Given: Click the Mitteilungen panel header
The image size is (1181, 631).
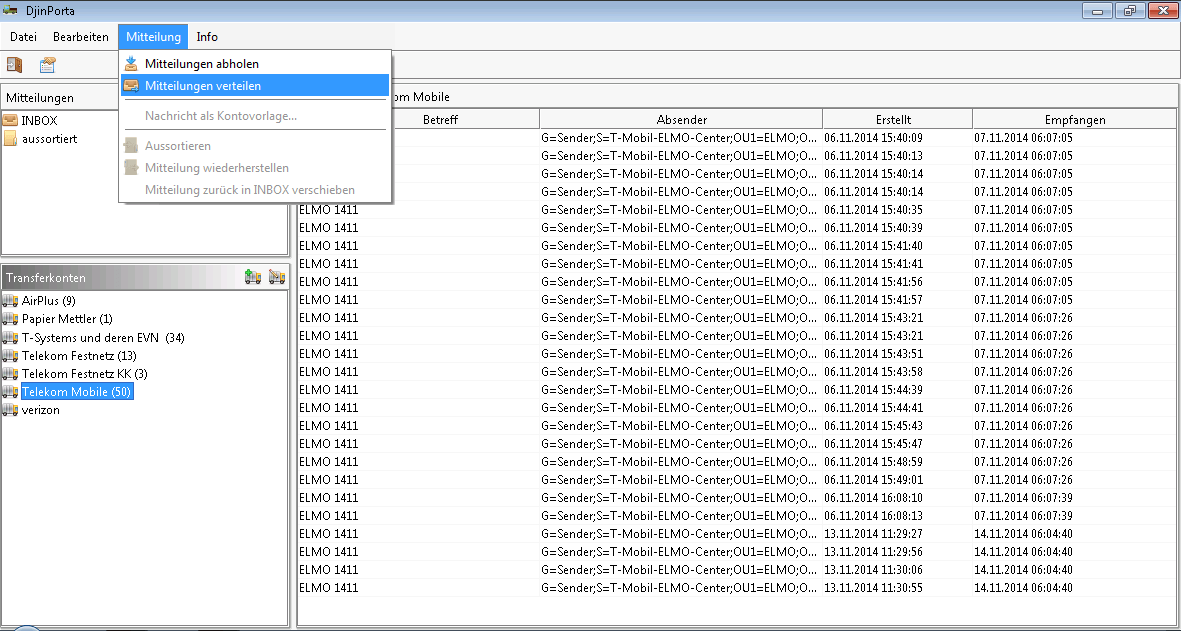Looking at the screenshot, I should tap(60, 97).
